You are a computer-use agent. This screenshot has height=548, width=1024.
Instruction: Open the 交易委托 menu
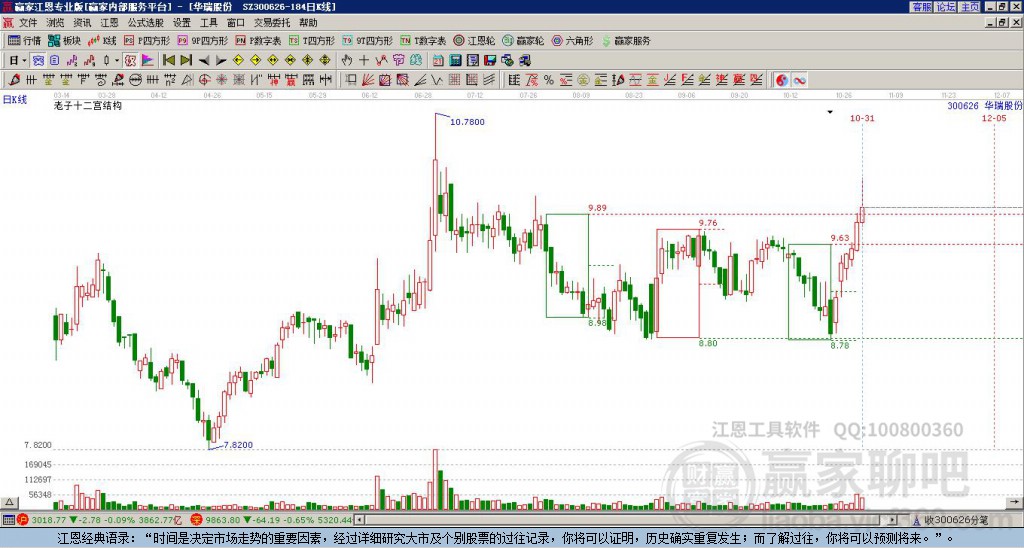coord(272,23)
